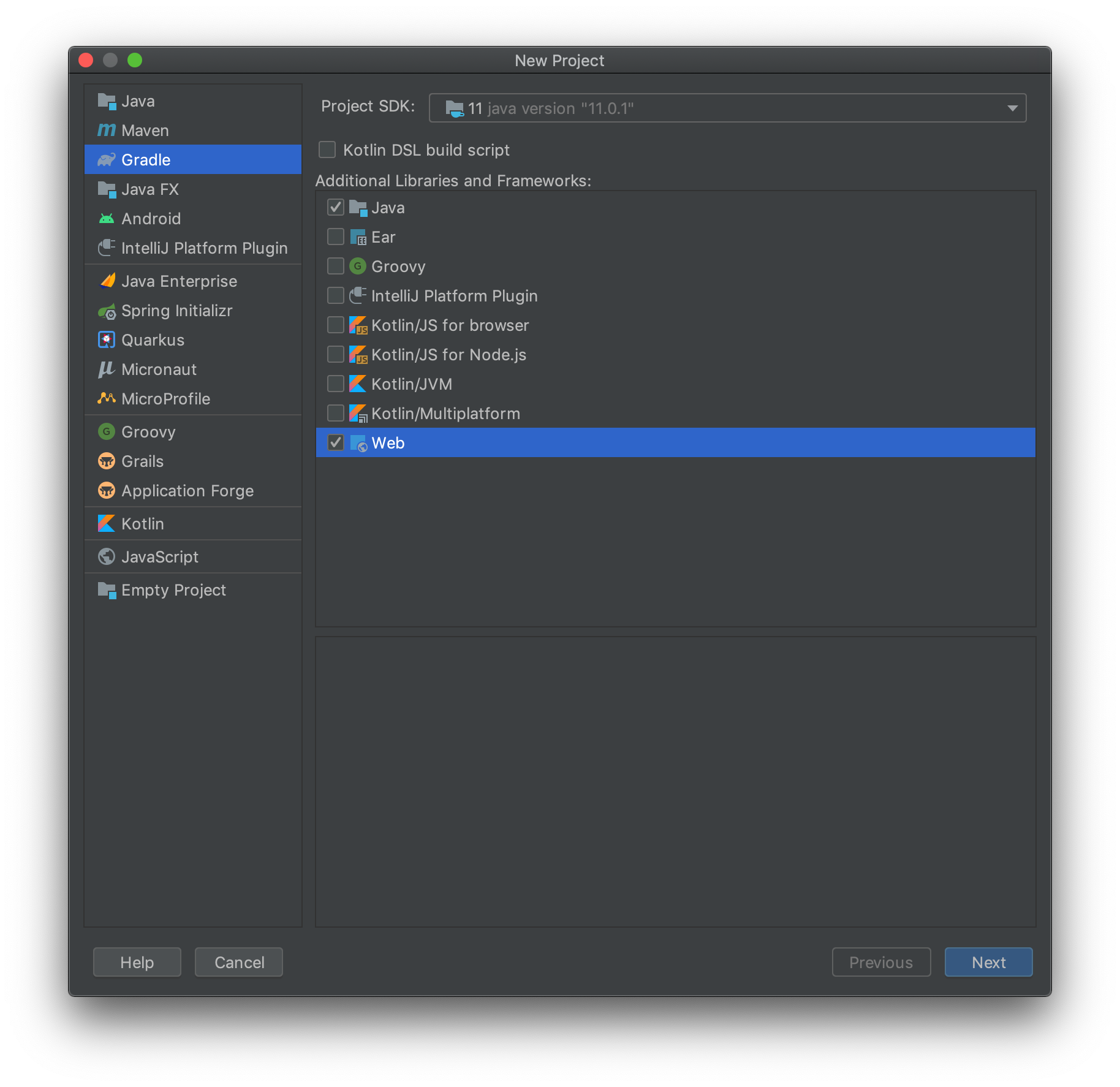Select Application Forge label
The image size is (1120, 1087).
click(x=187, y=491)
